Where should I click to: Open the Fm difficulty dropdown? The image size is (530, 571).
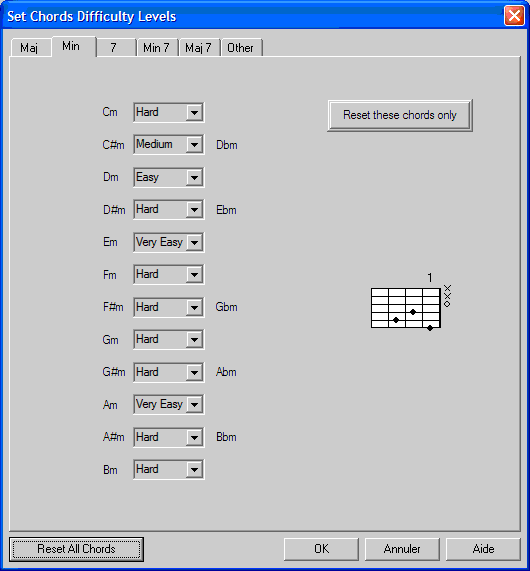point(169,274)
